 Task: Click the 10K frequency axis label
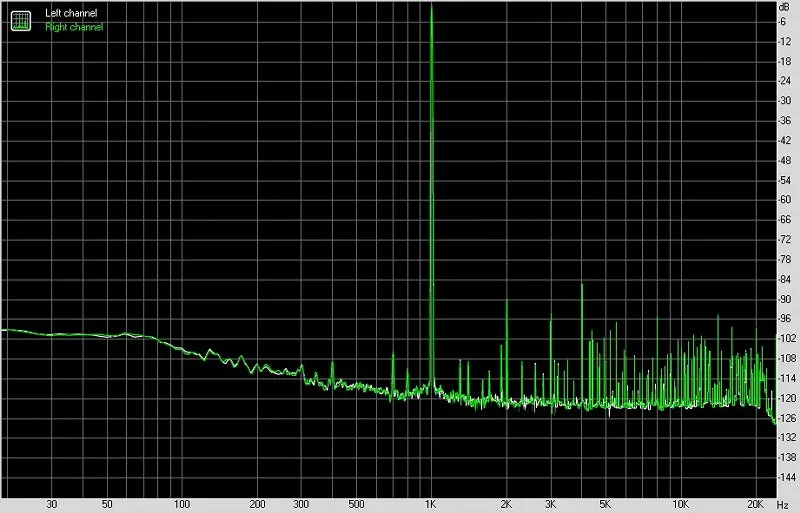coord(680,505)
